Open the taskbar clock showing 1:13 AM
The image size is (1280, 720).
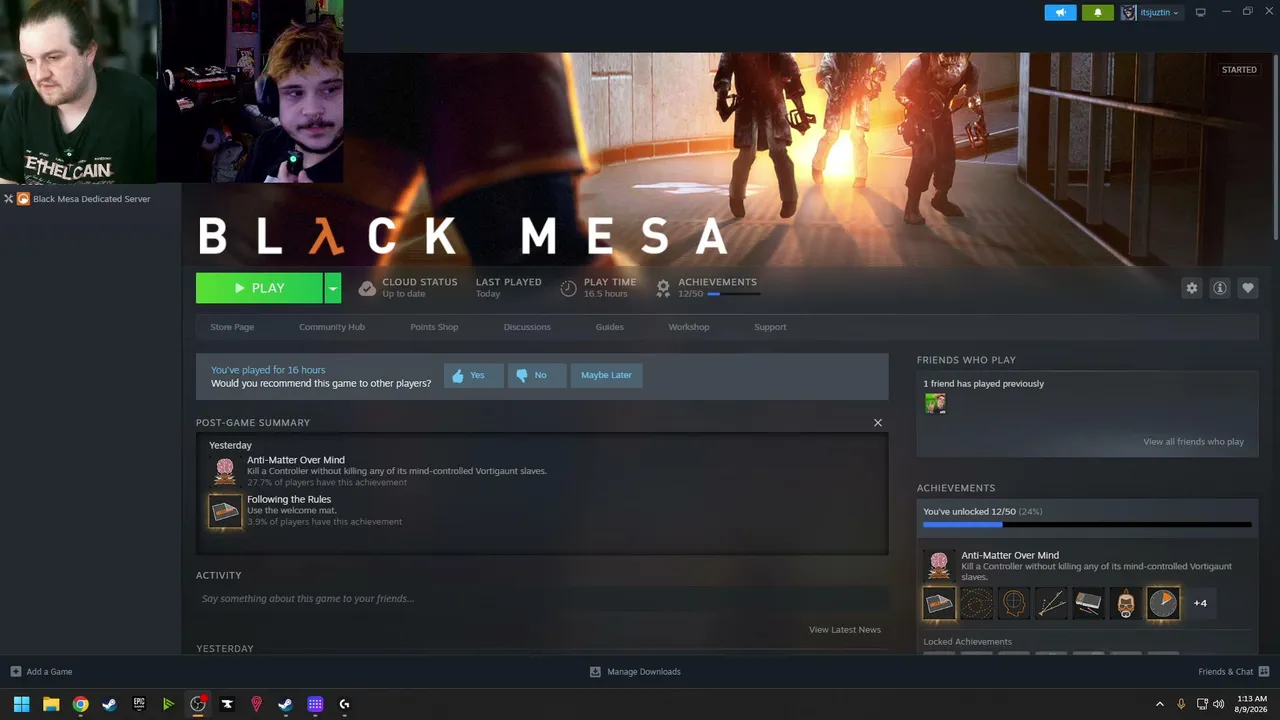1252,704
